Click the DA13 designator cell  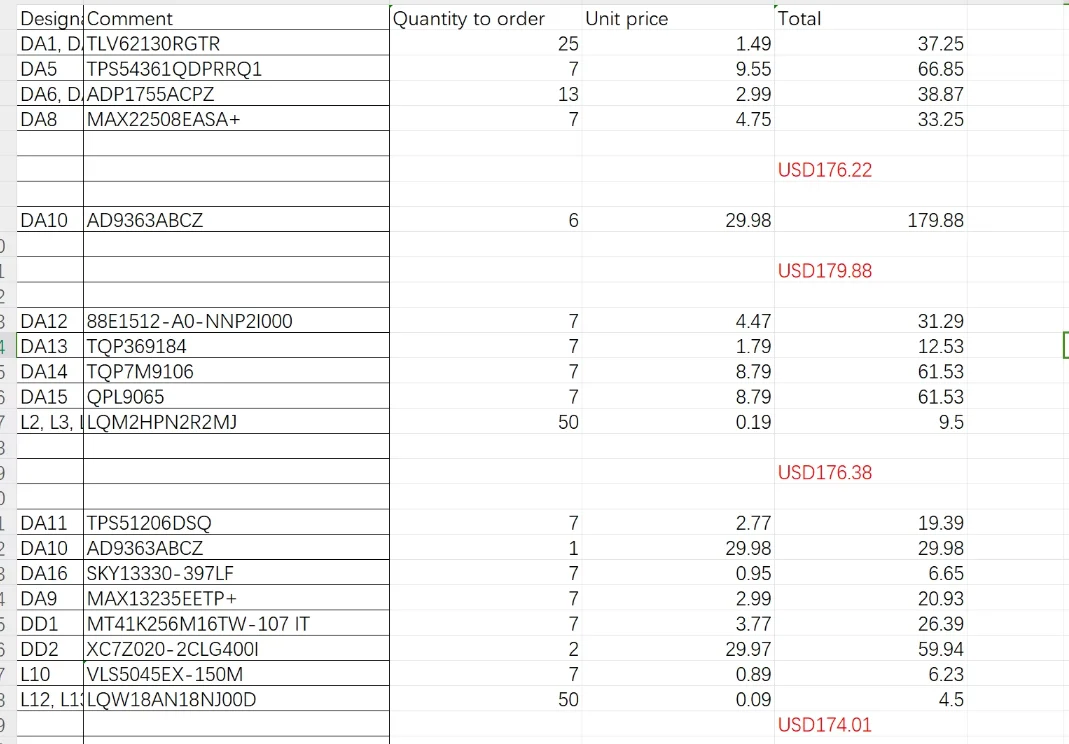[50, 346]
